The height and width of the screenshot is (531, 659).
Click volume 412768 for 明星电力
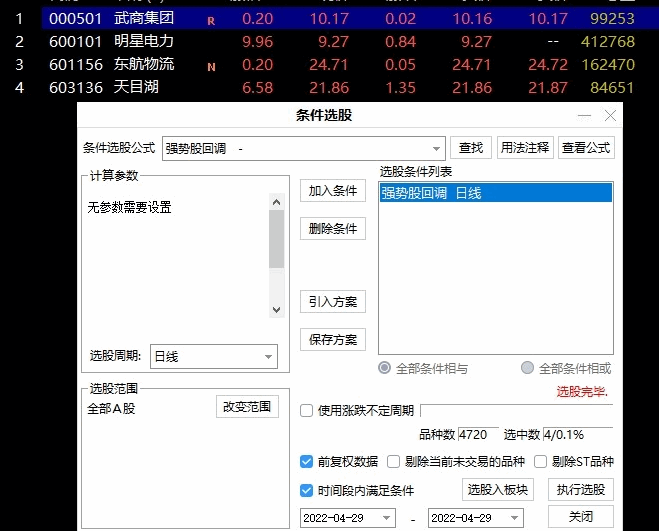click(x=608, y=41)
